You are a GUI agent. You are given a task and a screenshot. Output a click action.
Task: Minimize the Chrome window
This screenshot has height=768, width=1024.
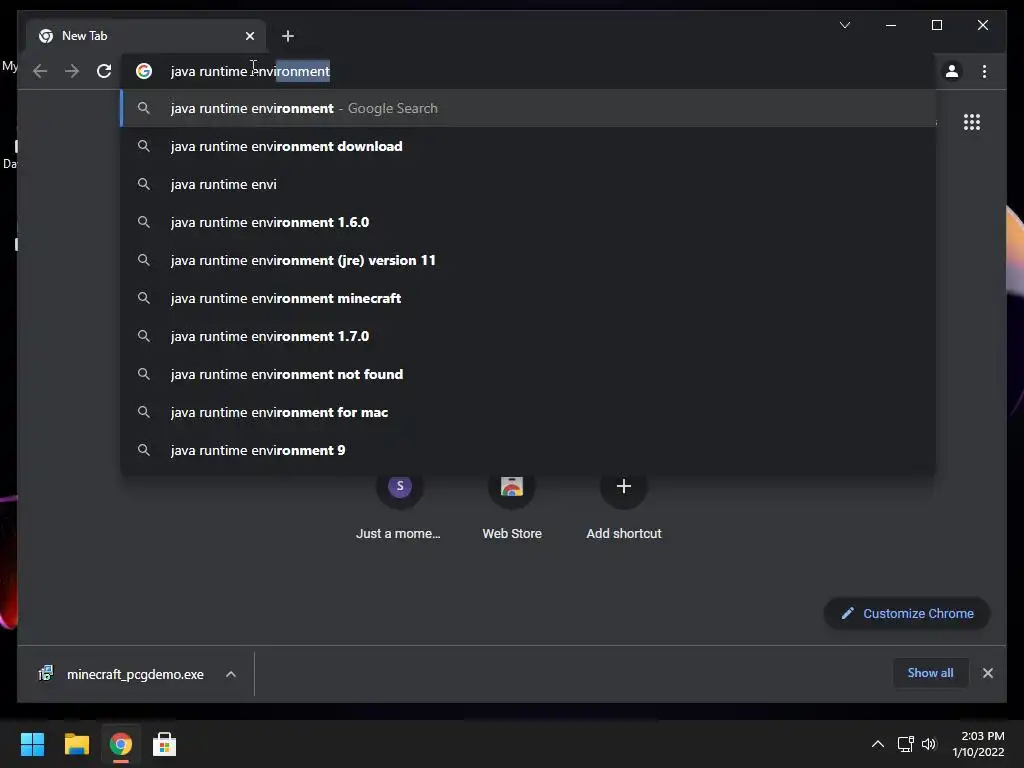pyautogui.click(x=891, y=25)
